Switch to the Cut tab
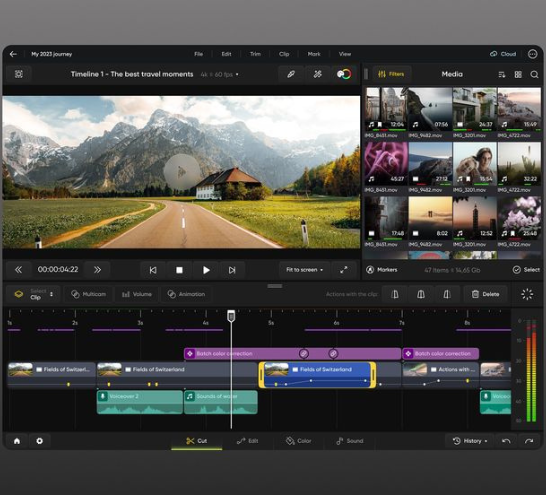This screenshot has width=546, height=495. coord(197,441)
